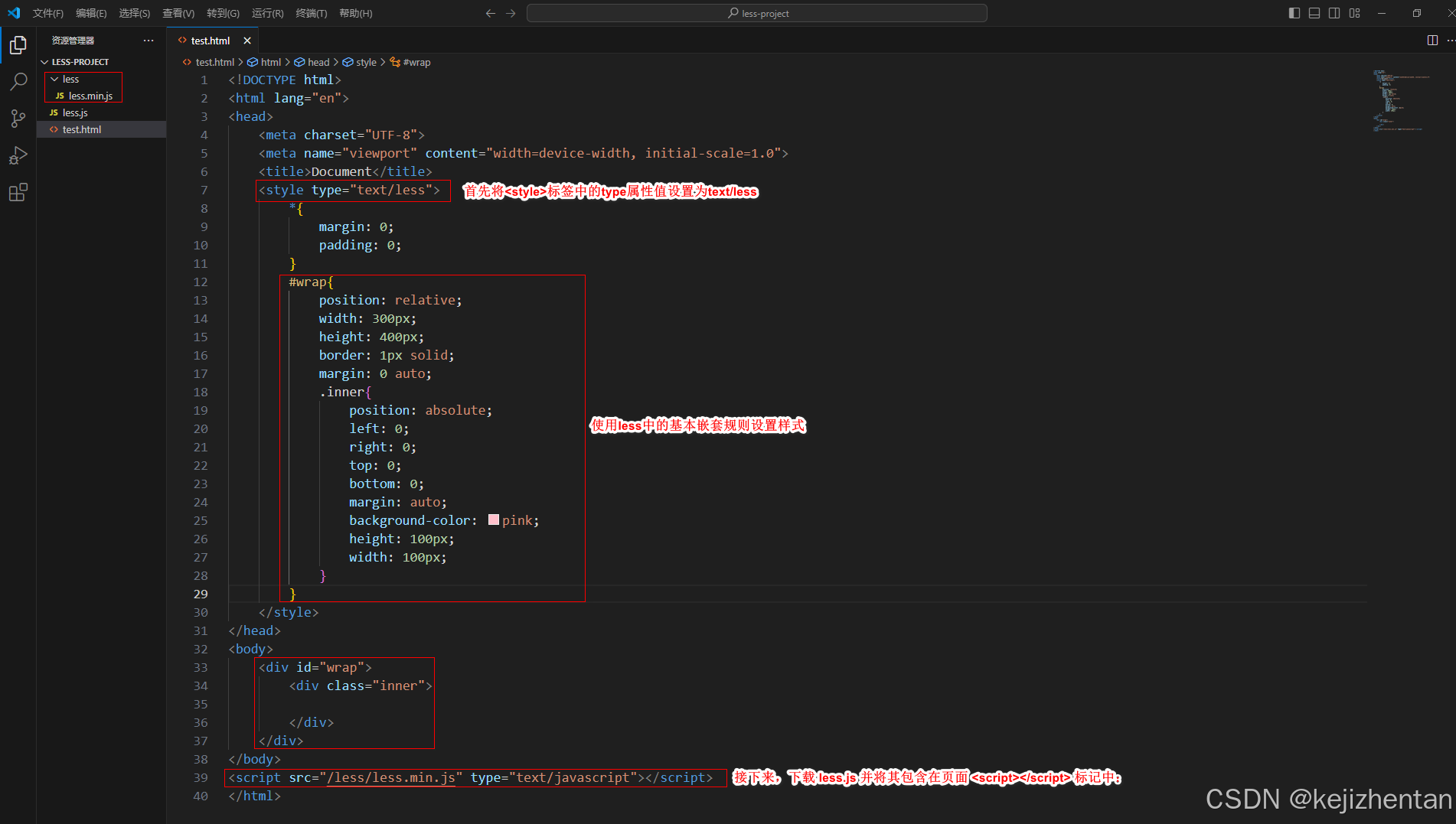Open the 运行(R) menu

tap(268, 13)
